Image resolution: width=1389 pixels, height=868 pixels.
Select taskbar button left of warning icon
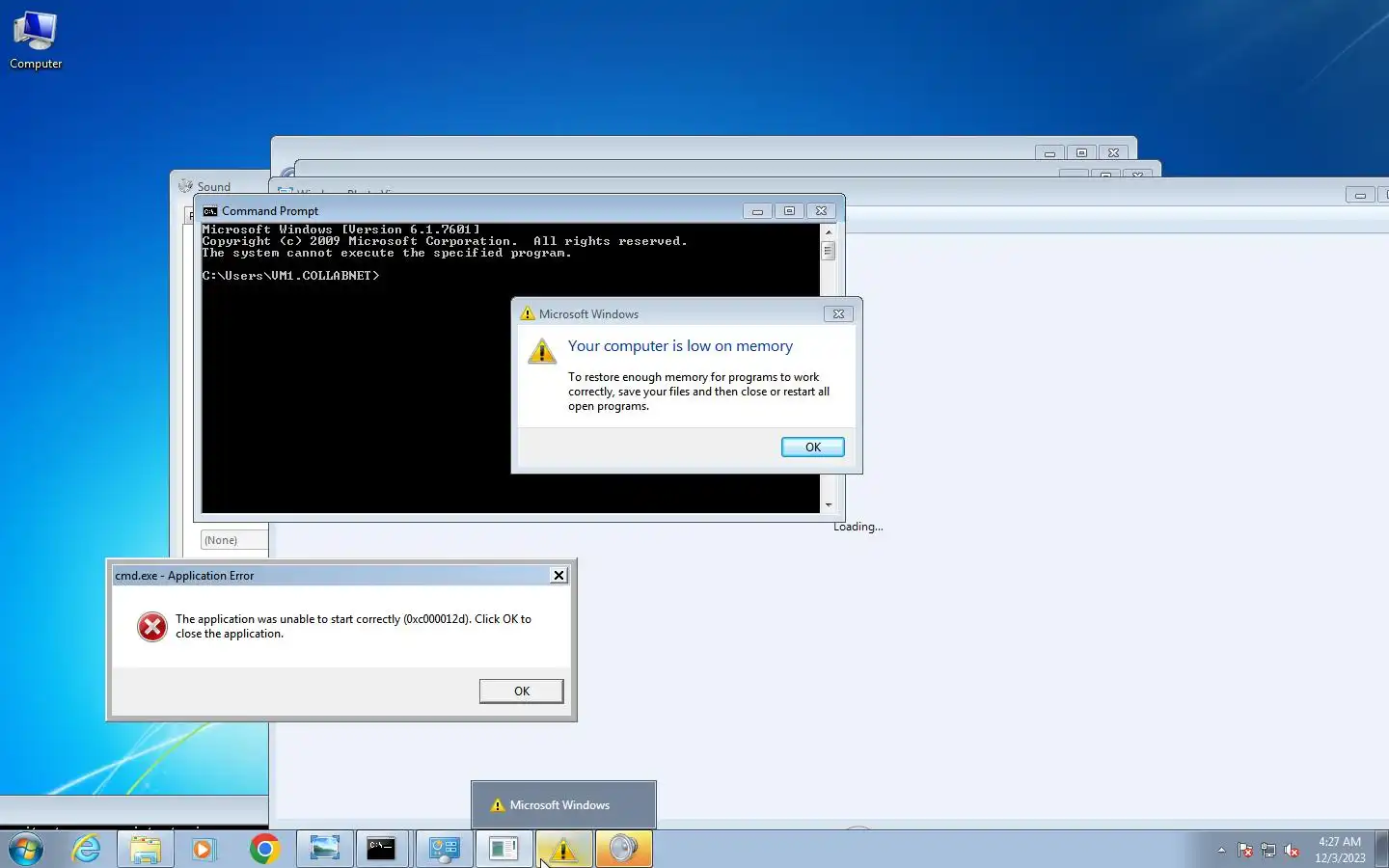click(x=504, y=850)
